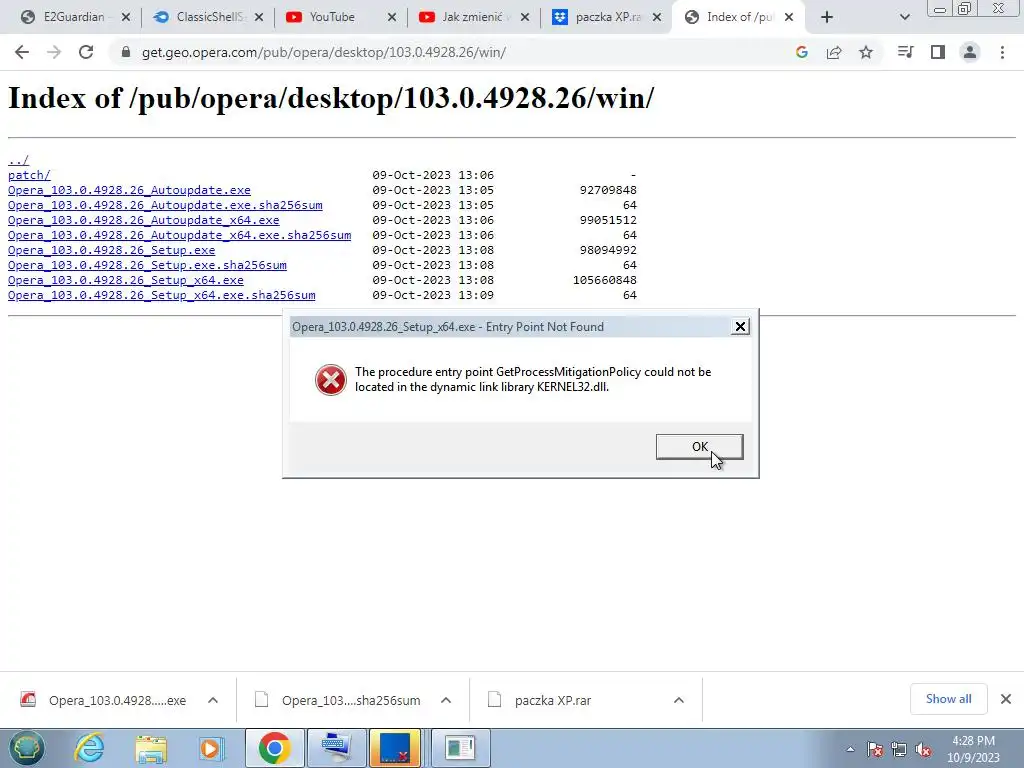This screenshot has height=768, width=1024.
Task: Open the last taskbar window icon
Action: click(x=460, y=748)
